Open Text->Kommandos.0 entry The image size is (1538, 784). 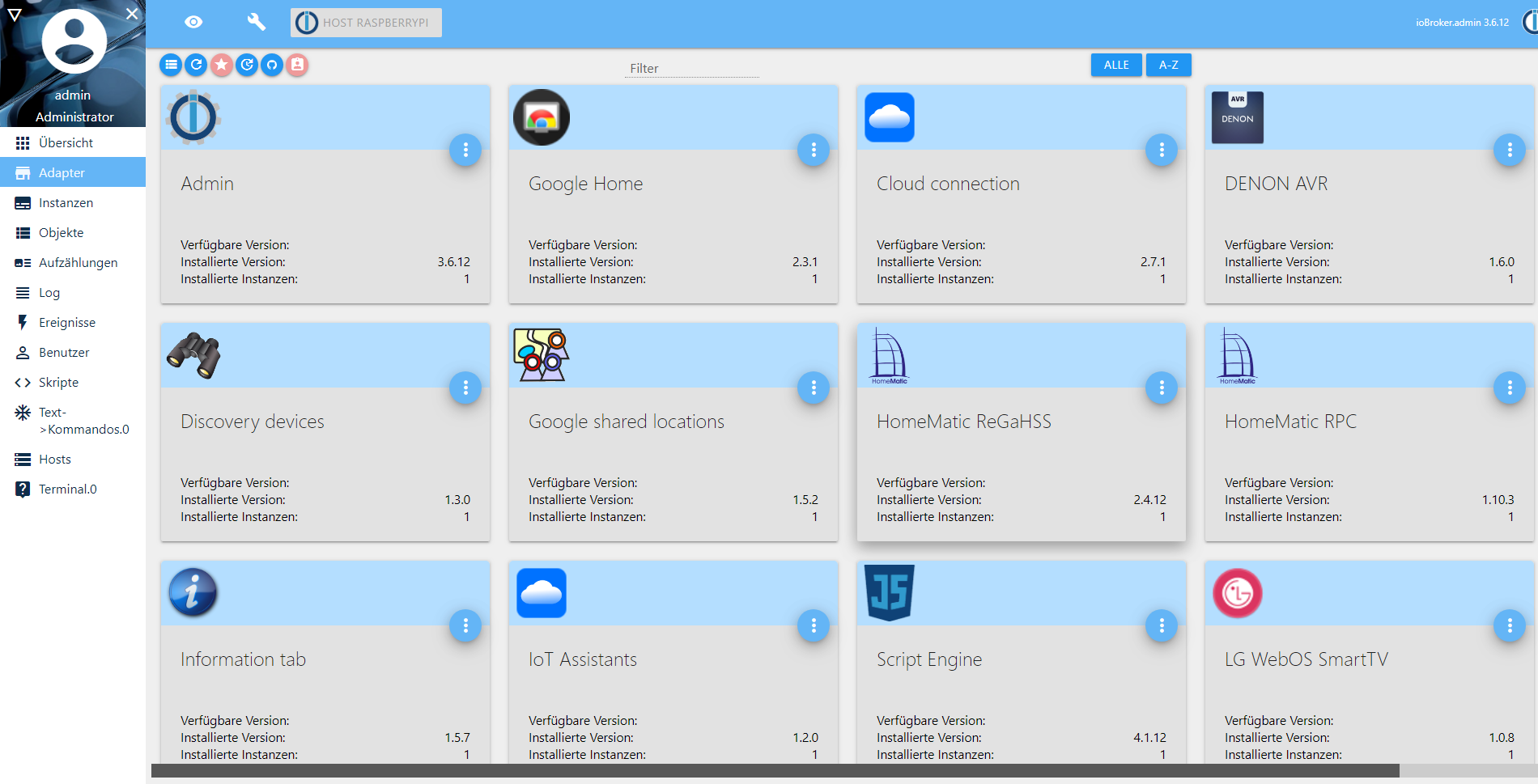click(73, 421)
